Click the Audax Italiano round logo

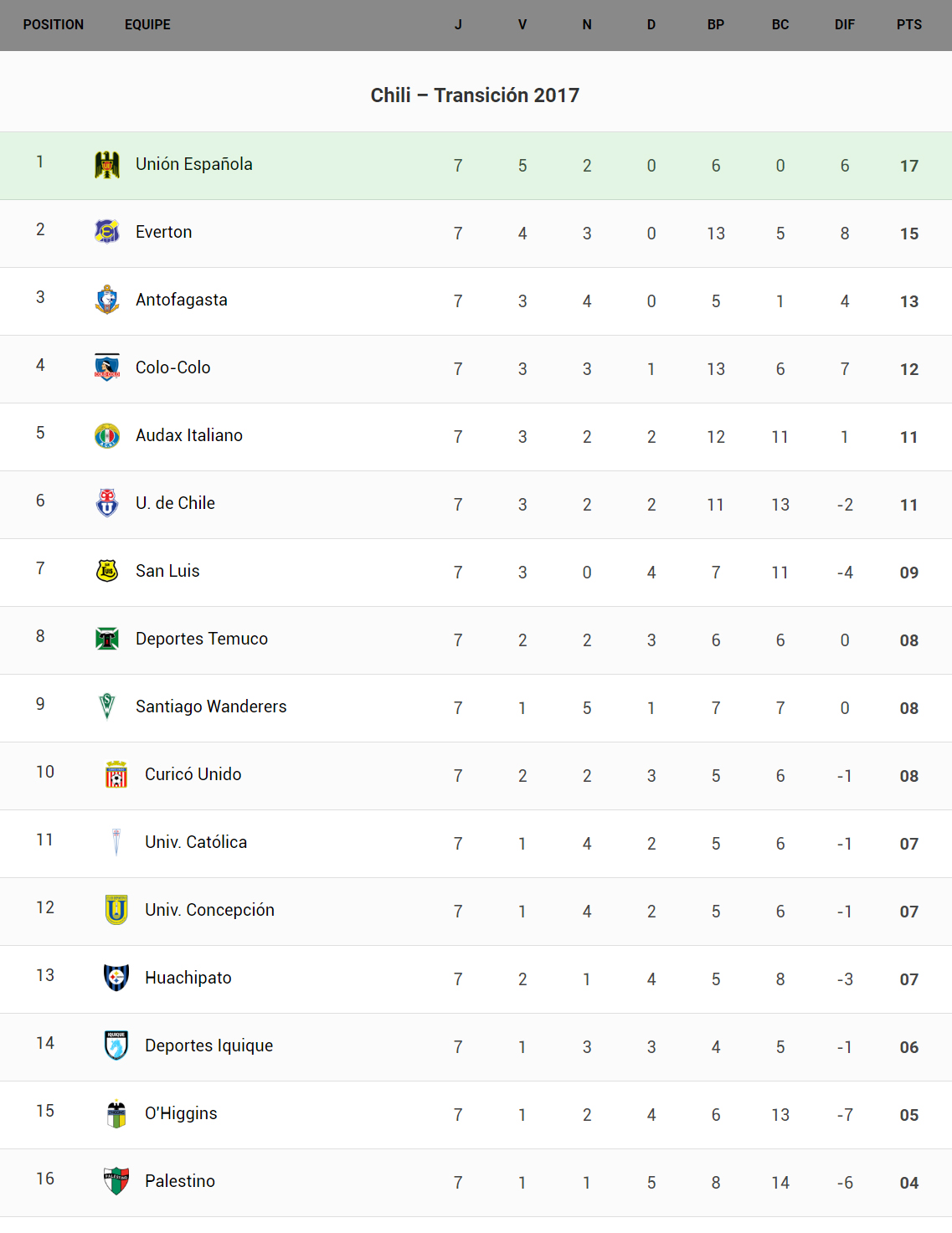107,435
